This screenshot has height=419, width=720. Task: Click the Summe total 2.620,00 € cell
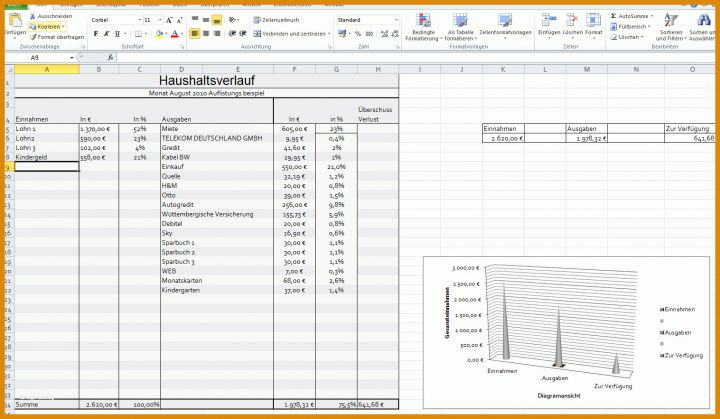(99, 405)
